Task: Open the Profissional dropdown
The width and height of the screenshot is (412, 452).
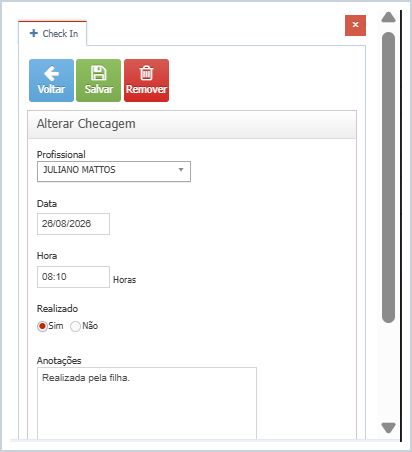Action: [114, 171]
